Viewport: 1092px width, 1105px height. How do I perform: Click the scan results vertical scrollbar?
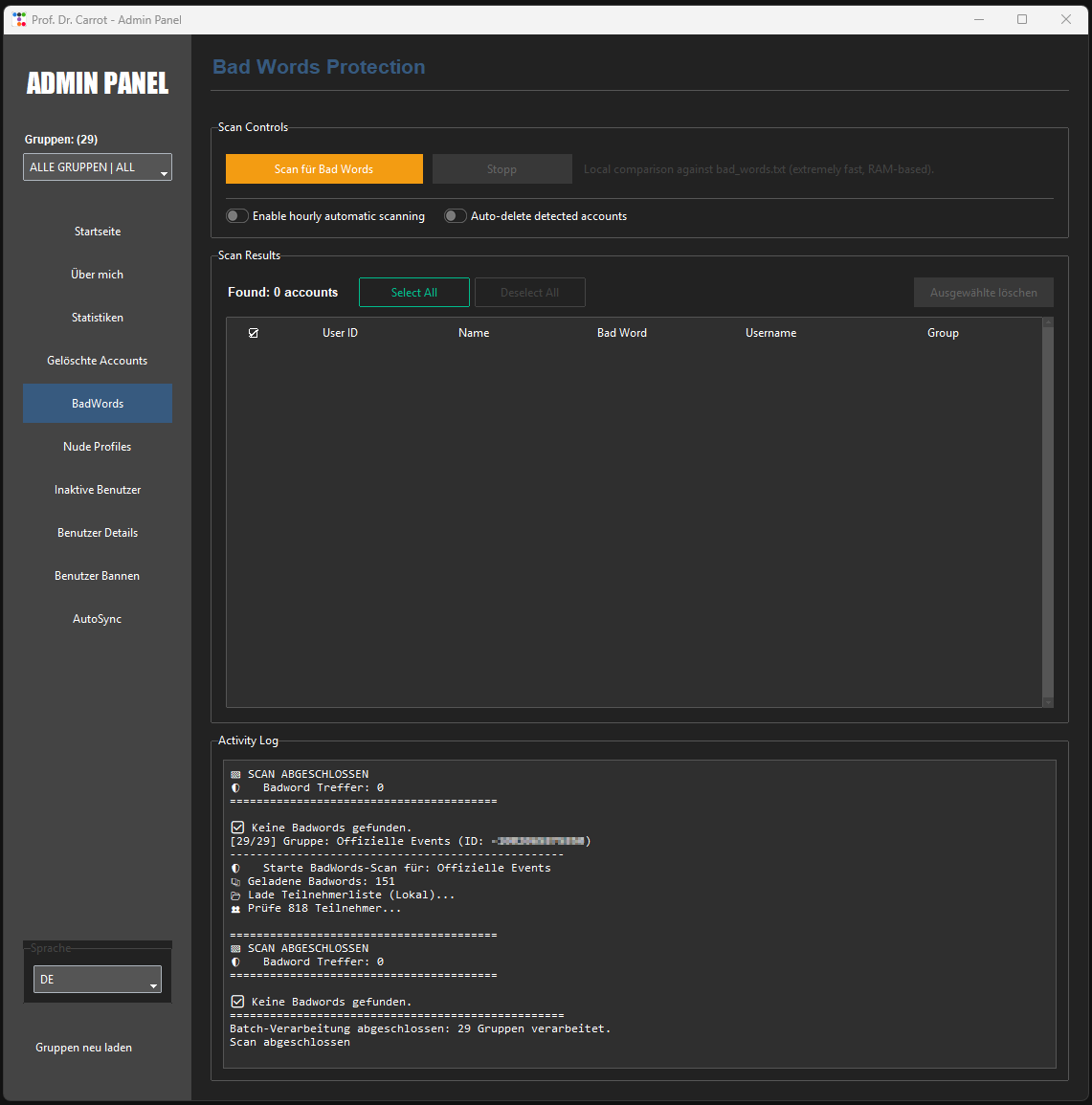pos(1047,512)
